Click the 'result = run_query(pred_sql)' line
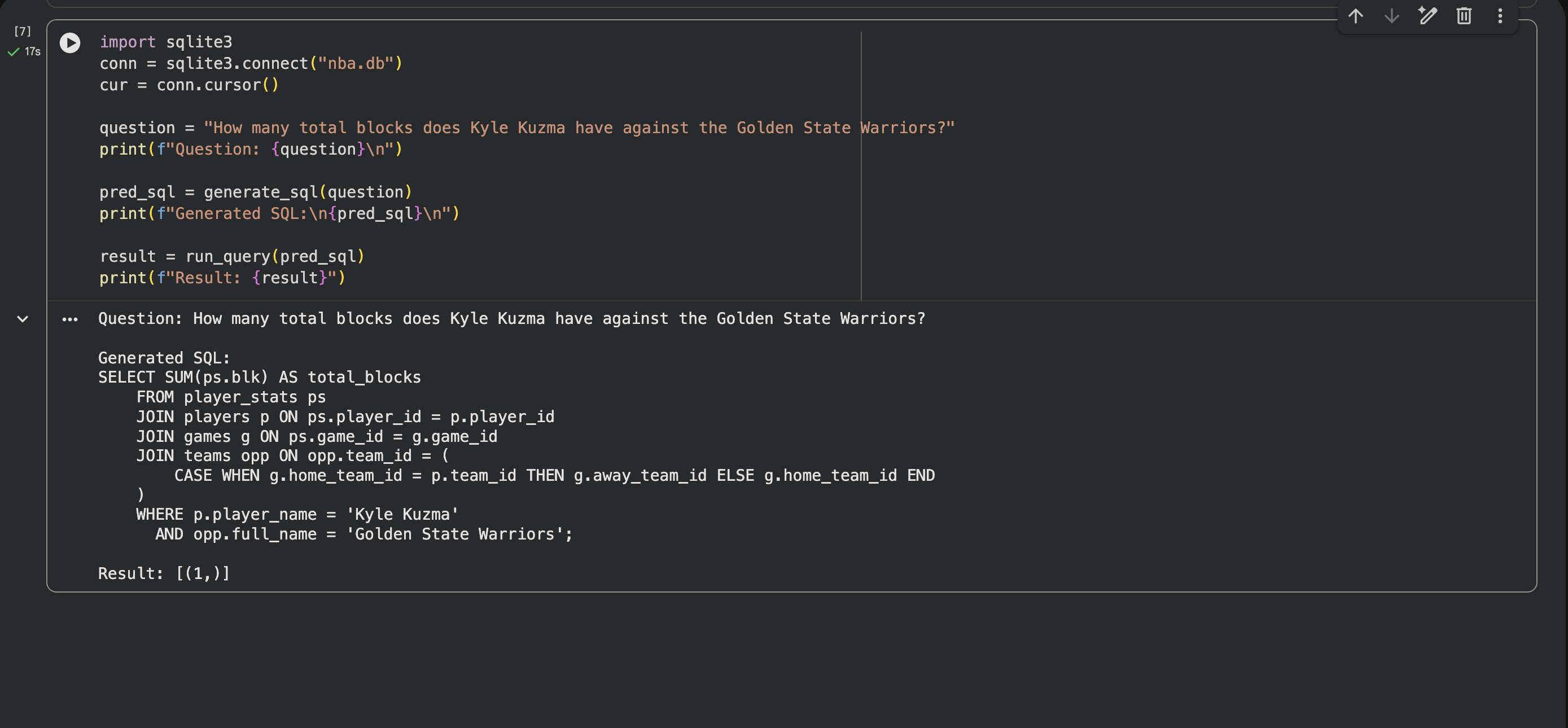 pos(232,256)
